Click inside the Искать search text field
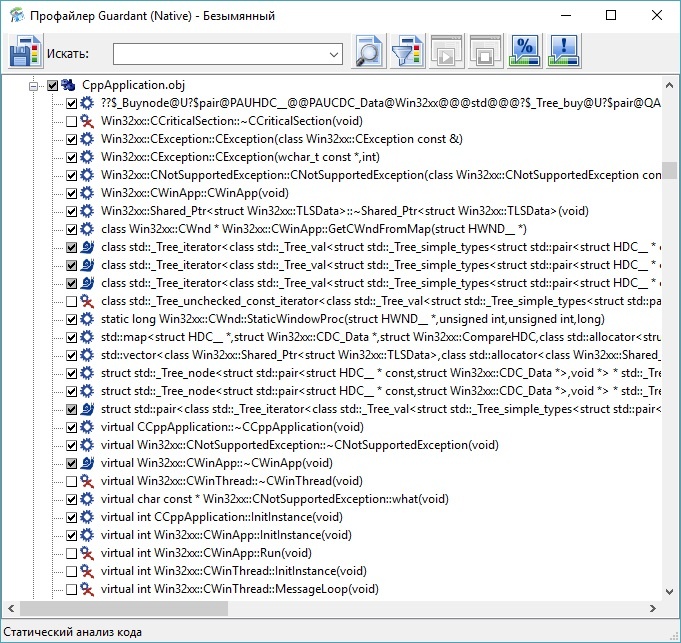 pyautogui.click(x=220, y=53)
